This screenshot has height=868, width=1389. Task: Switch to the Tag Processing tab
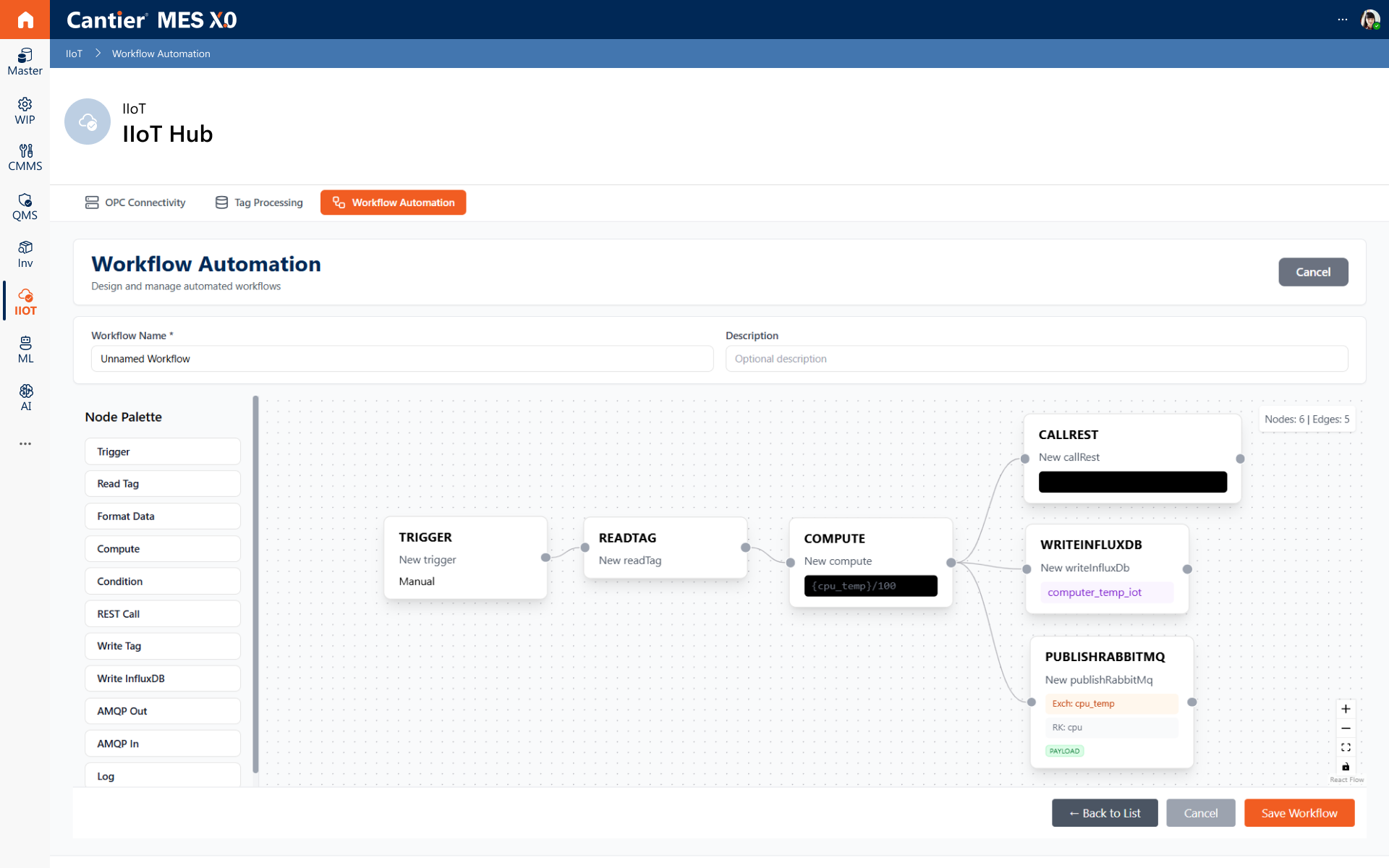pos(259,203)
